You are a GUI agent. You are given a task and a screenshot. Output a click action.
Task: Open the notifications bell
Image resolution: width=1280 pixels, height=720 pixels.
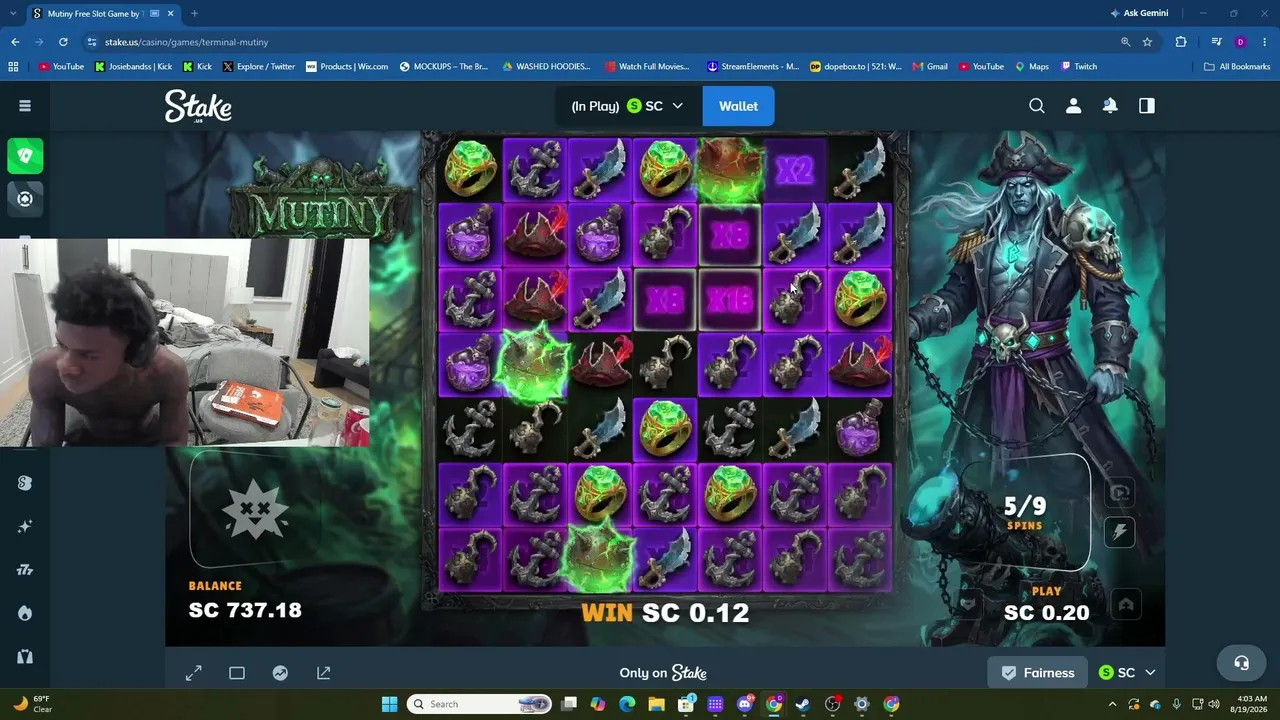coord(1110,106)
